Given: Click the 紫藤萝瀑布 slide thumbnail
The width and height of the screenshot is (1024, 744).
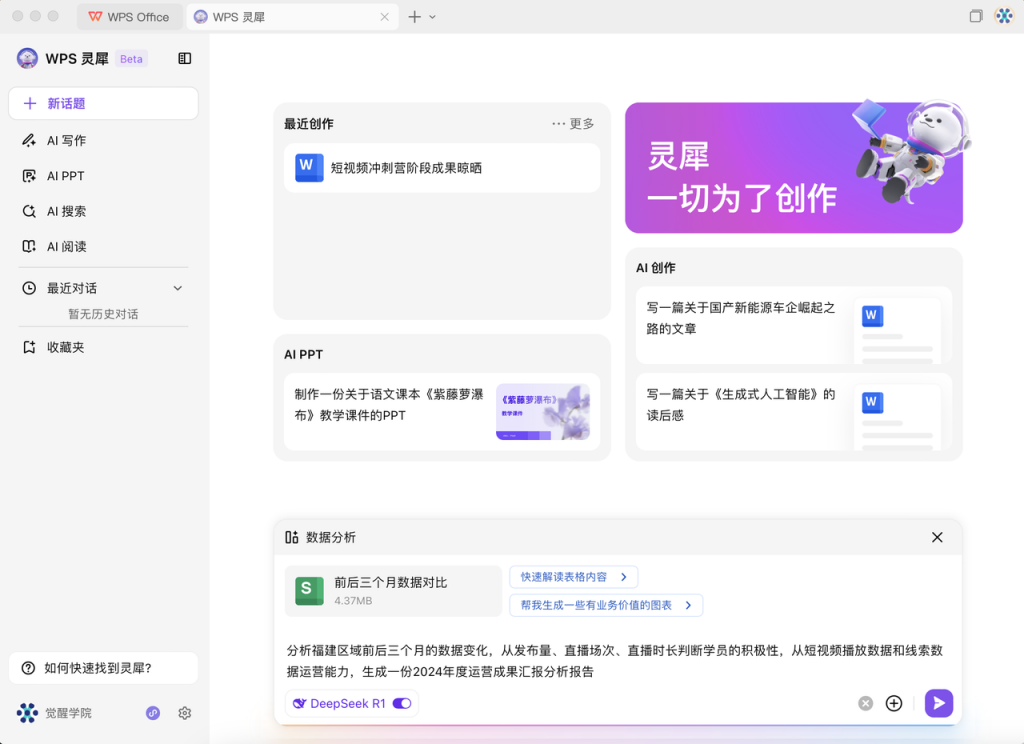Looking at the screenshot, I should (x=543, y=412).
